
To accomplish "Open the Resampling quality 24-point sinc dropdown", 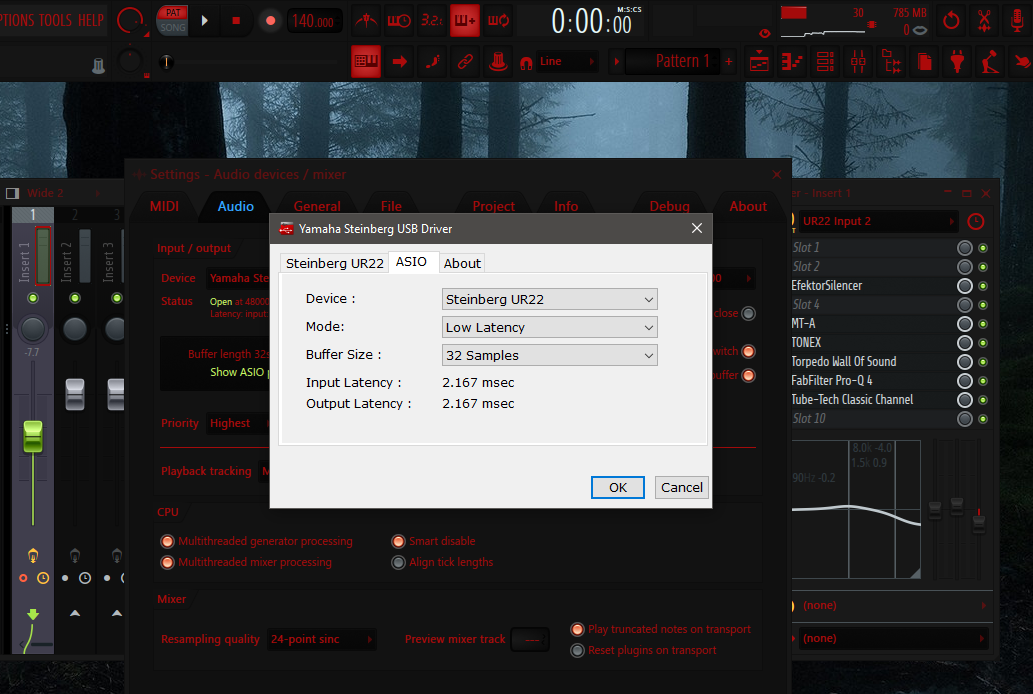I will coord(321,639).
